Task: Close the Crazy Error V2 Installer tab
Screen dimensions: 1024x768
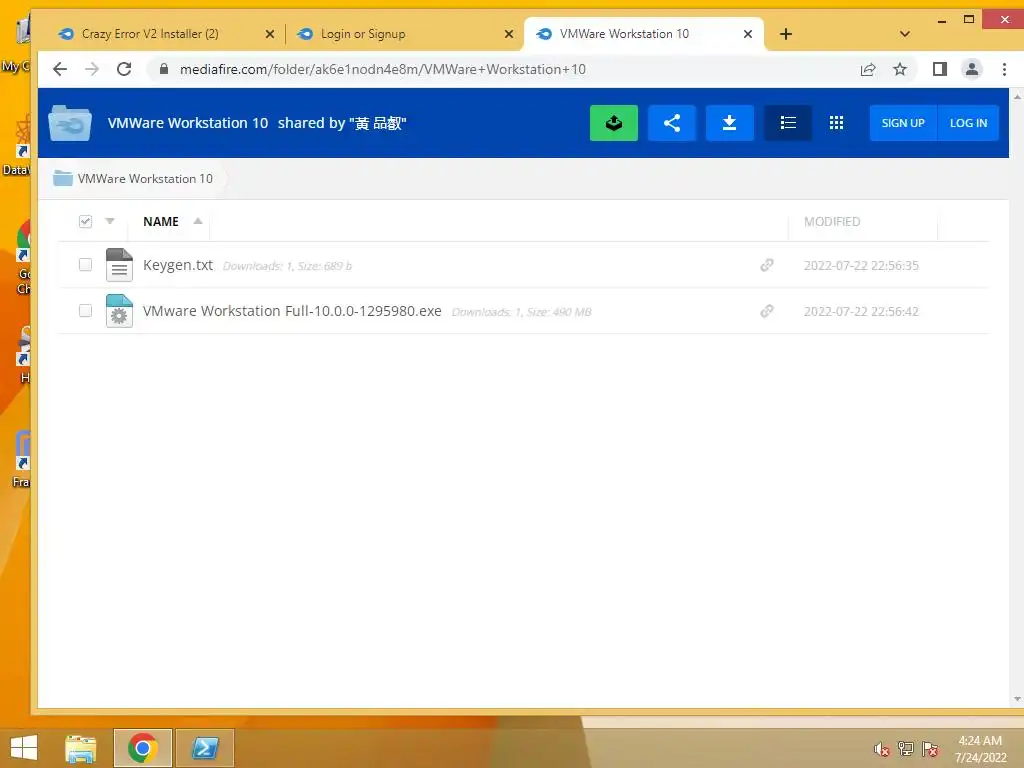Action: tap(270, 34)
